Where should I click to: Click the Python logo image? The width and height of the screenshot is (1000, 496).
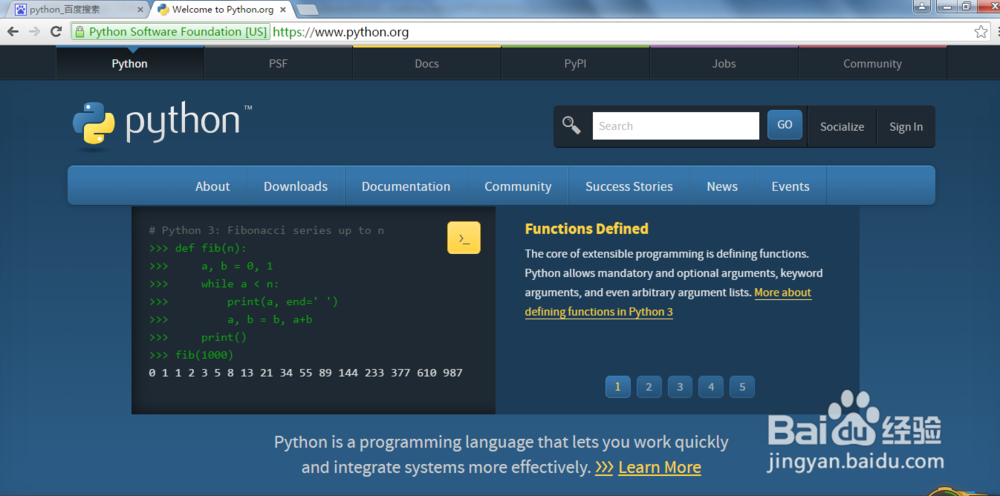point(162,126)
